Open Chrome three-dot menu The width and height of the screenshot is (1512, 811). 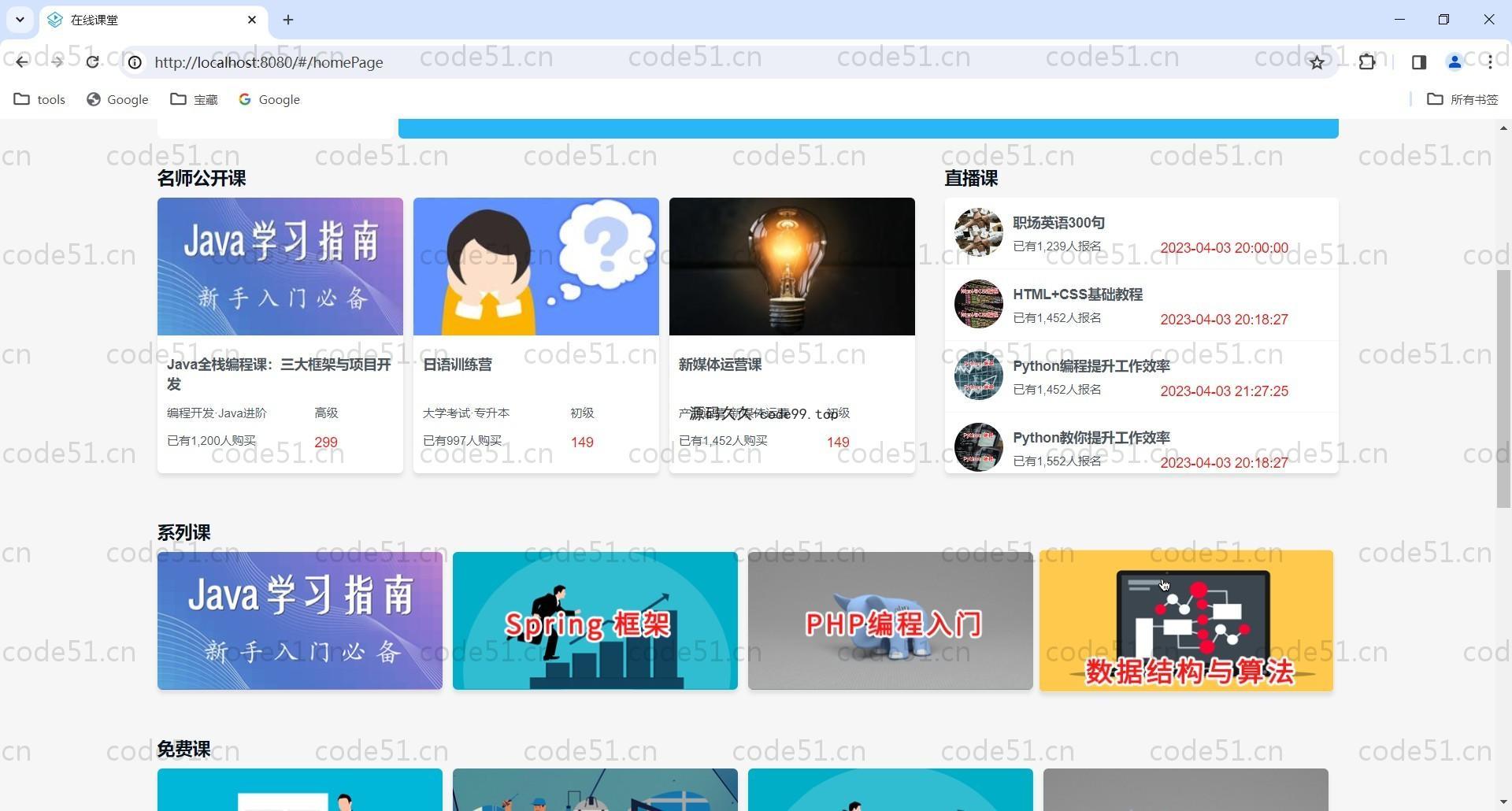click(x=1490, y=62)
